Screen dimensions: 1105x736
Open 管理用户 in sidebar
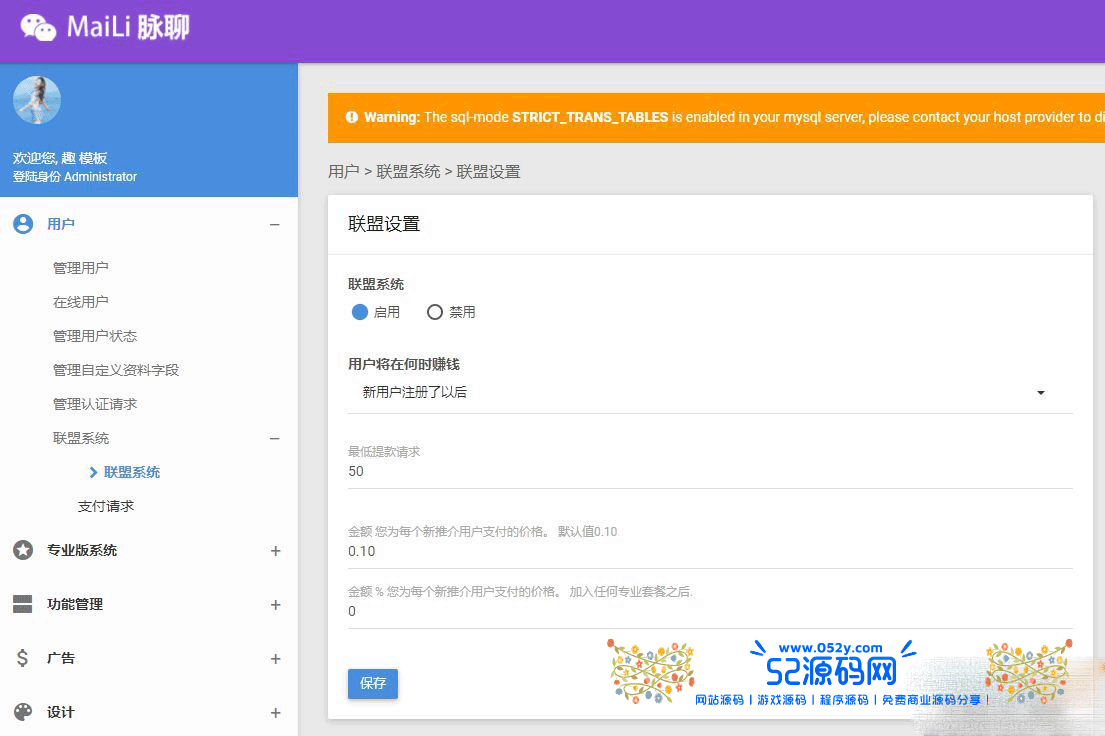81,268
